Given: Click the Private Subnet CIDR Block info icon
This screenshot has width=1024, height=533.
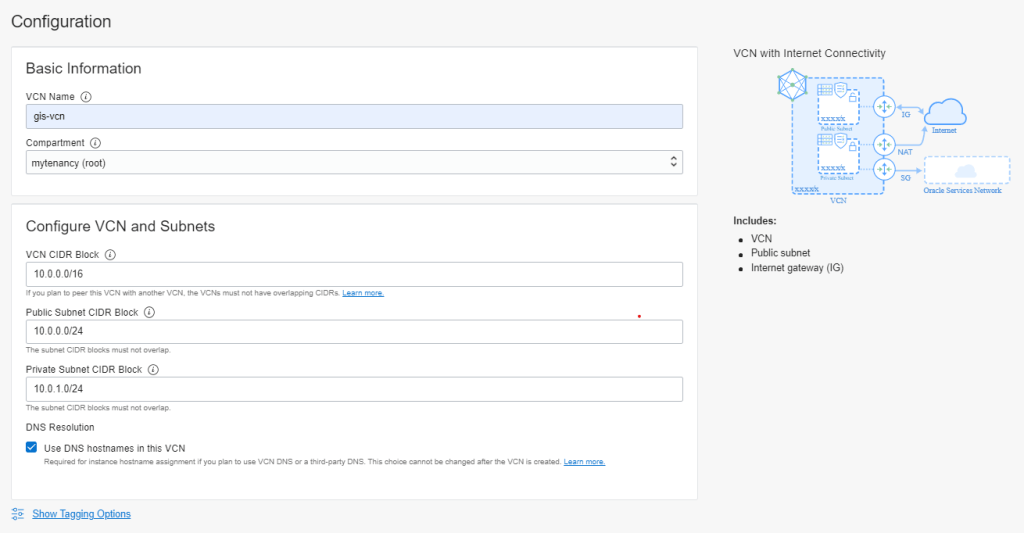Looking at the screenshot, I should pos(153,369).
